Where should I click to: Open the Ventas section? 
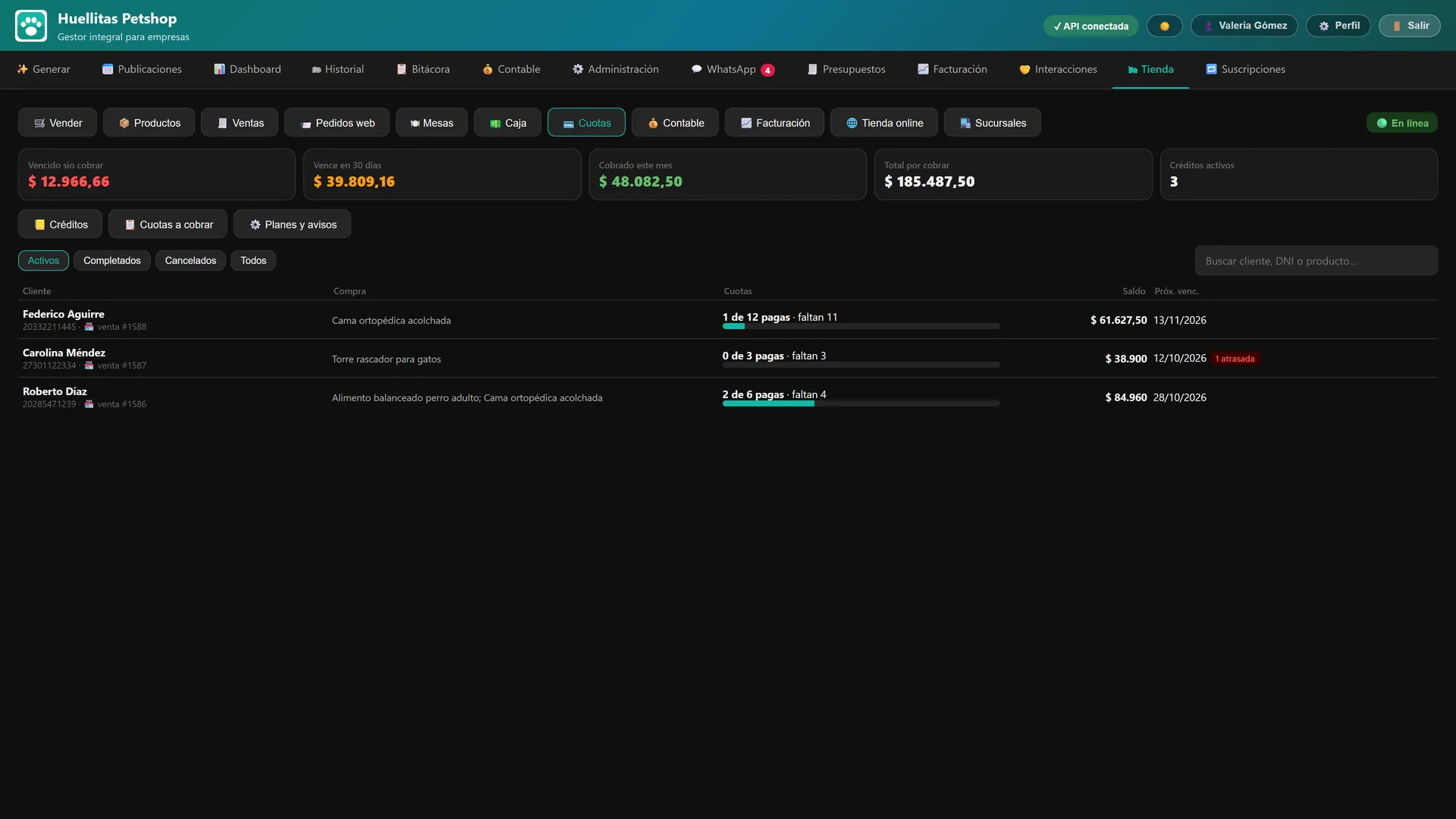(240, 123)
